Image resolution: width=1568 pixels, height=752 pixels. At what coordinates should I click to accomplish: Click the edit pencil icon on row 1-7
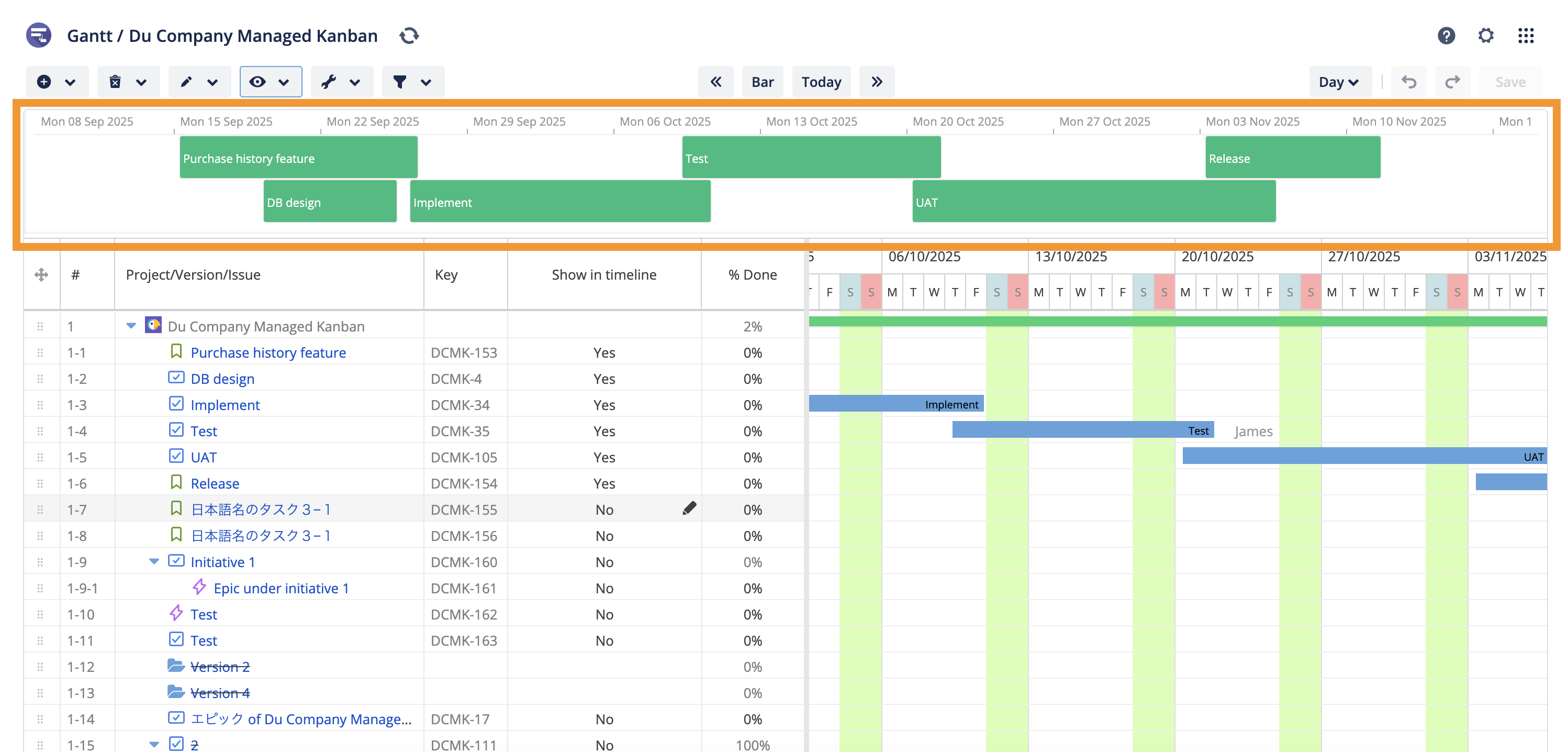(x=689, y=508)
